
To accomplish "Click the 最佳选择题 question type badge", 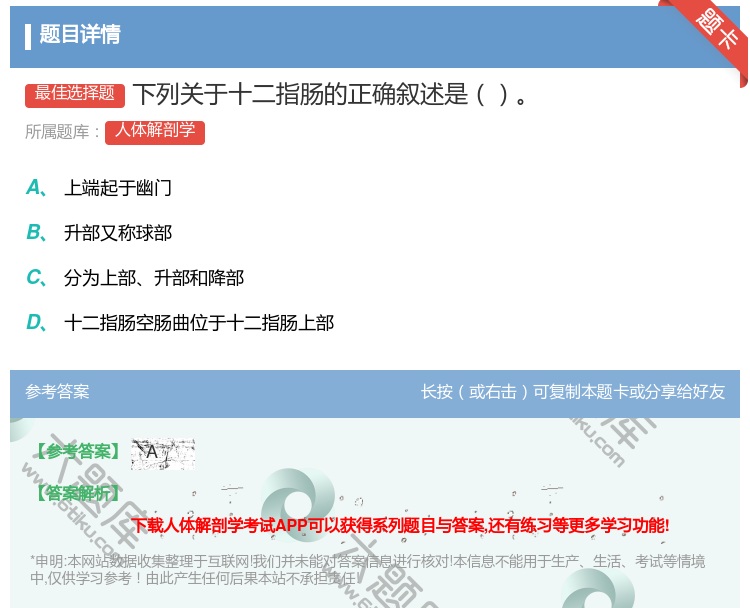I will [75, 94].
